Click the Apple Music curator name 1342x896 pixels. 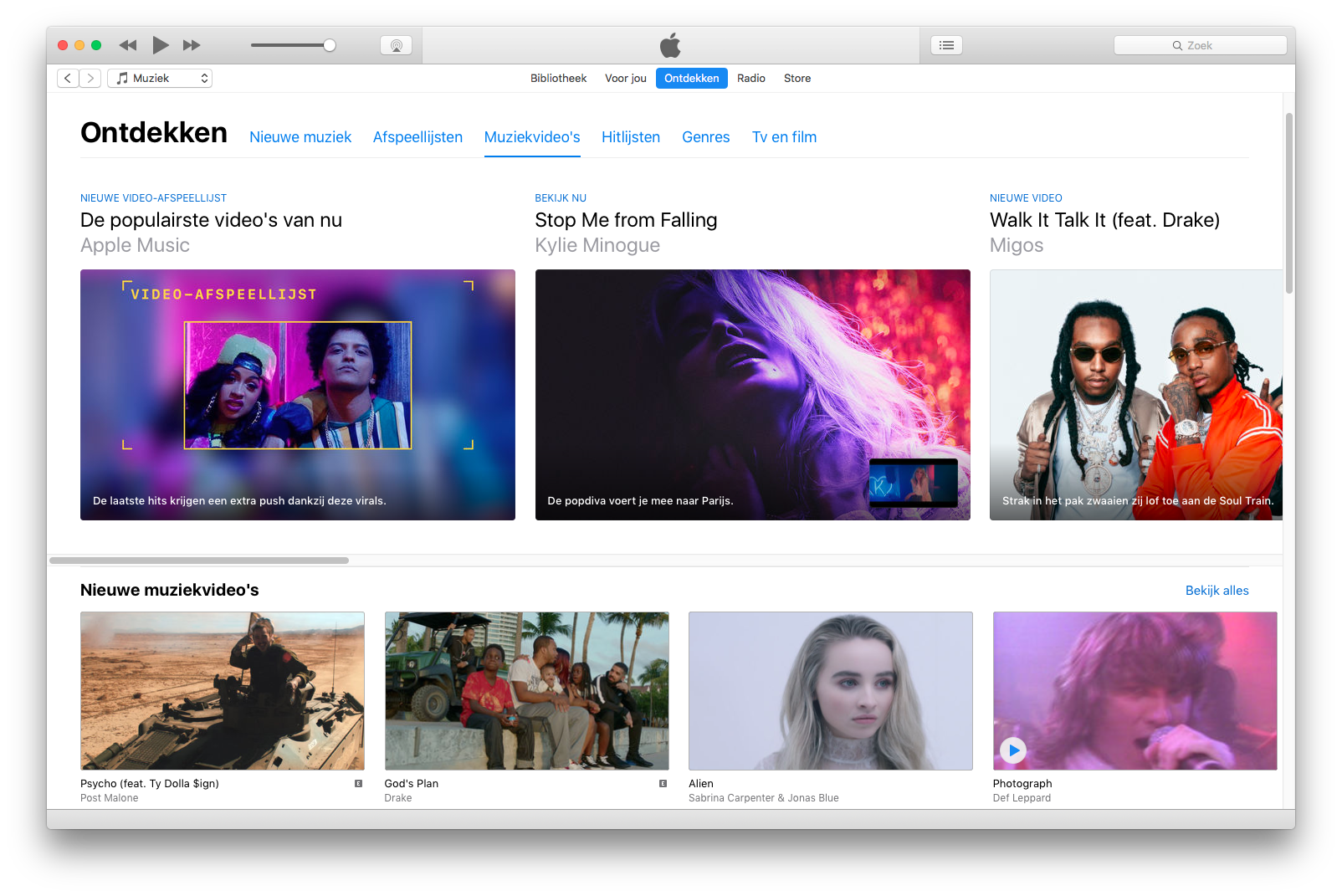pos(135,245)
